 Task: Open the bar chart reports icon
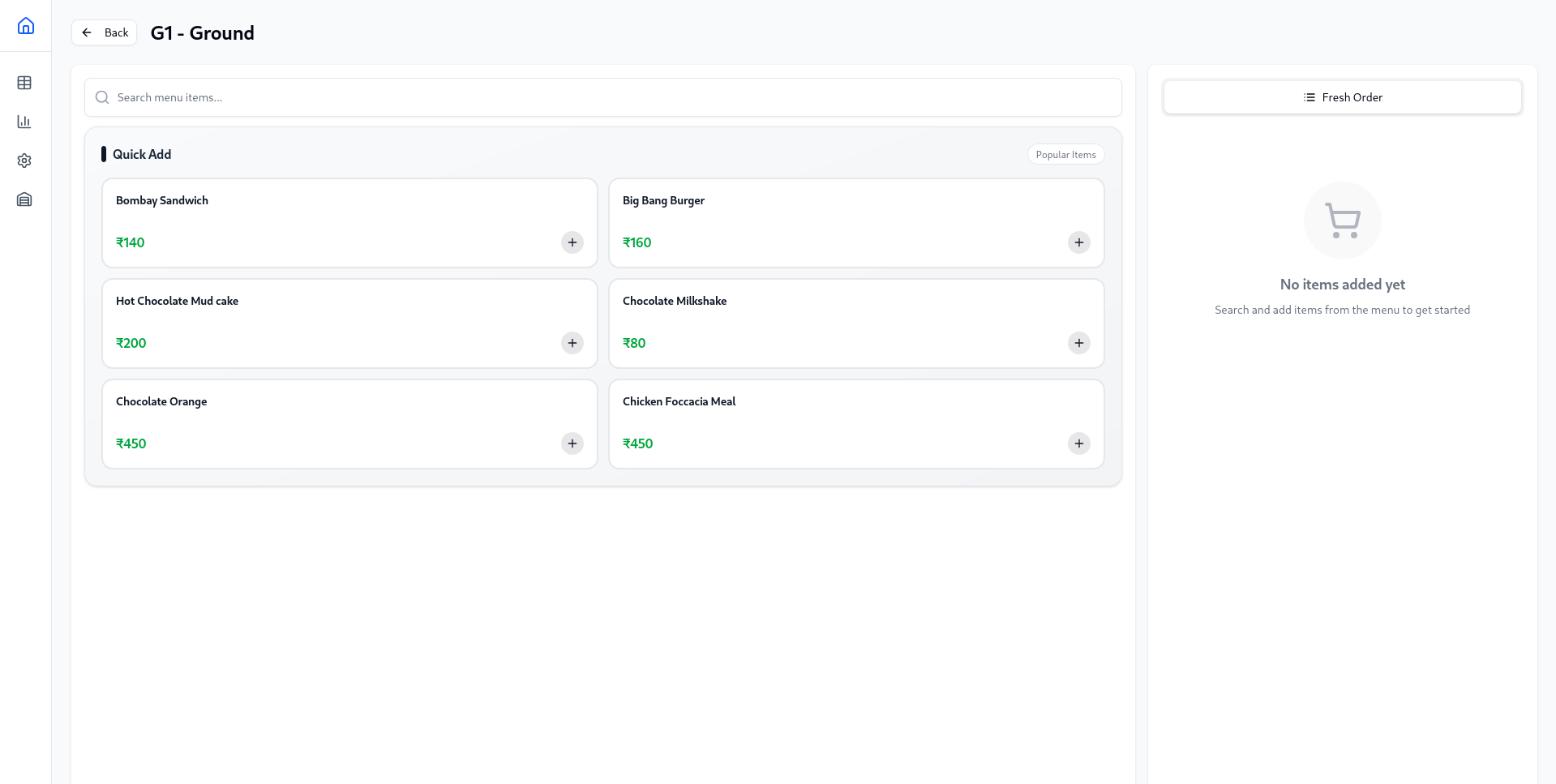click(24, 122)
